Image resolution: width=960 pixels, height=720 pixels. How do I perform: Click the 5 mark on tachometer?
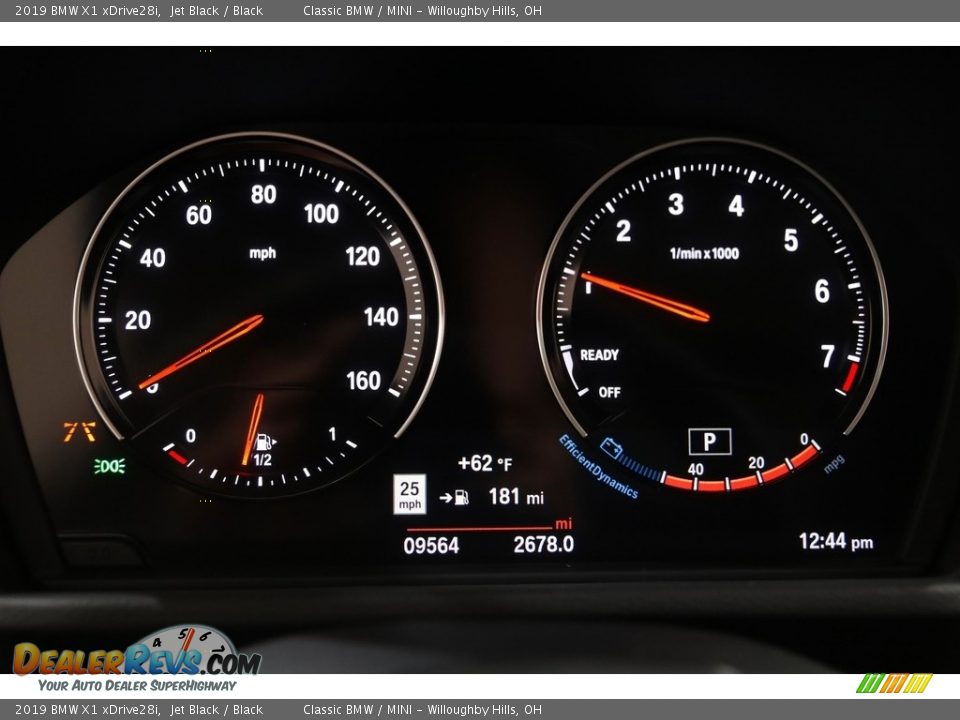click(791, 240)
